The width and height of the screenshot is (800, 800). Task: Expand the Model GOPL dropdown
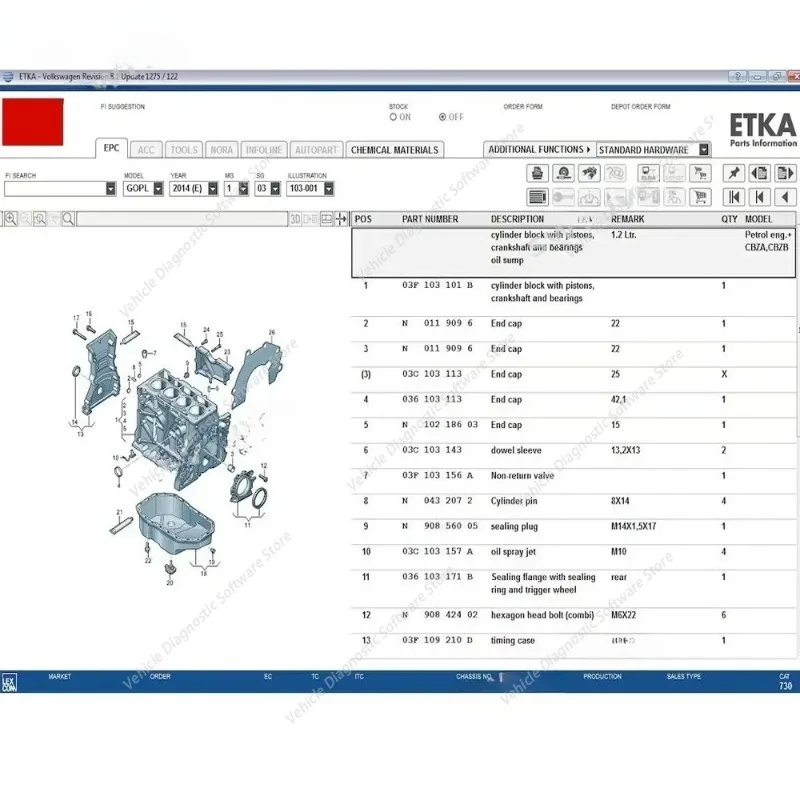click(158, 189)
